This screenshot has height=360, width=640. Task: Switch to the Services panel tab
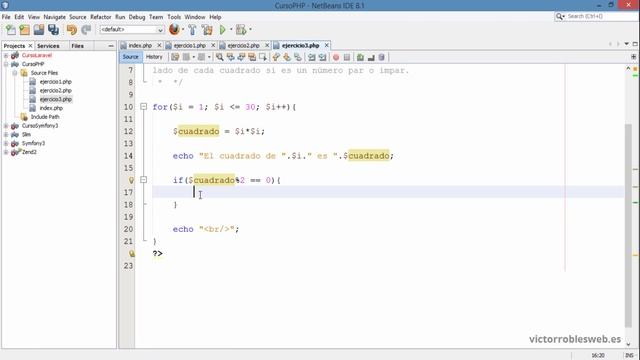click(48, 46)
